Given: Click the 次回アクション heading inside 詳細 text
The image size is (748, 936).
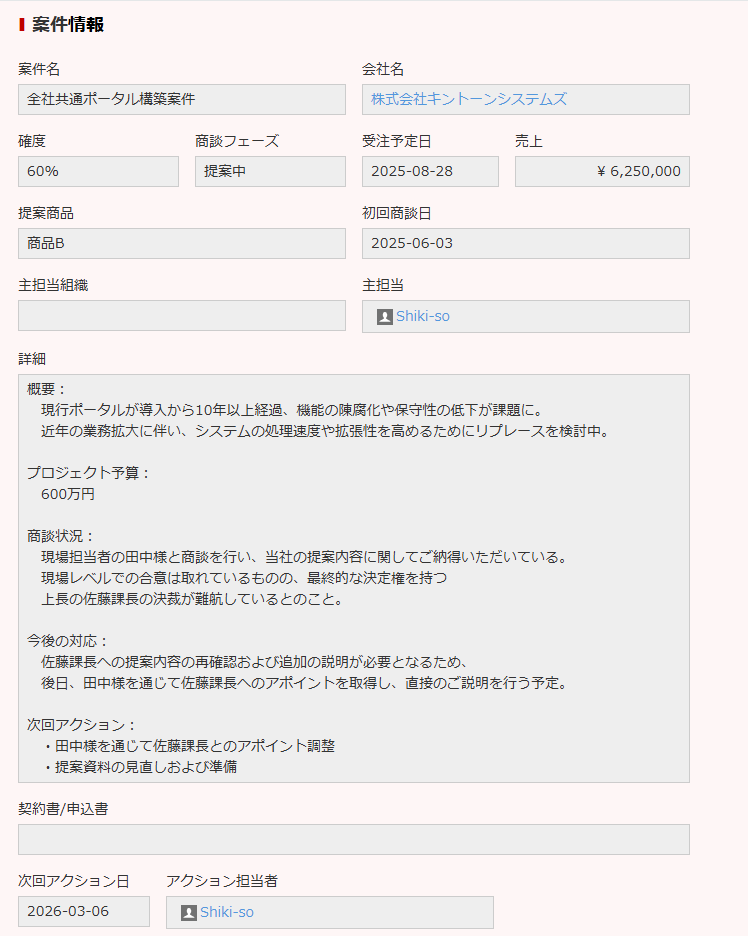Looking at the screenshot, I should click(x=81, y=725).
